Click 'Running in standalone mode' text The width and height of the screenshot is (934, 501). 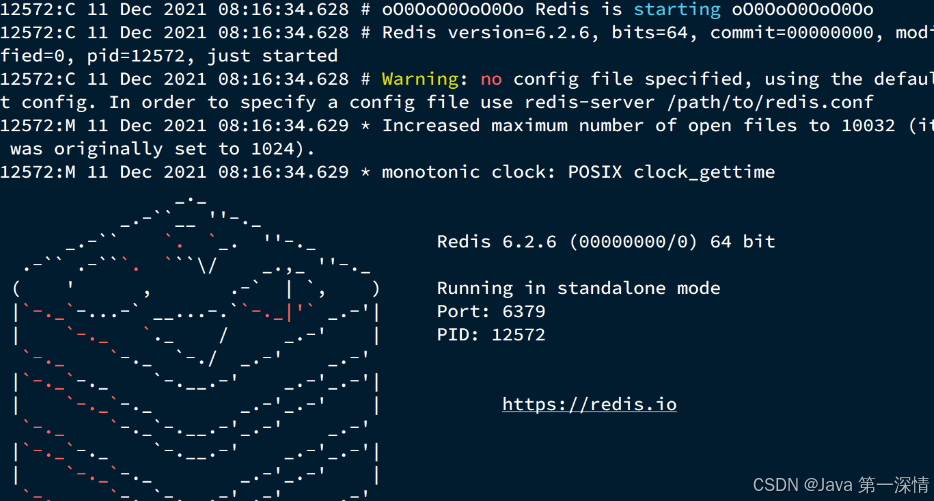[x=578, y=288]
